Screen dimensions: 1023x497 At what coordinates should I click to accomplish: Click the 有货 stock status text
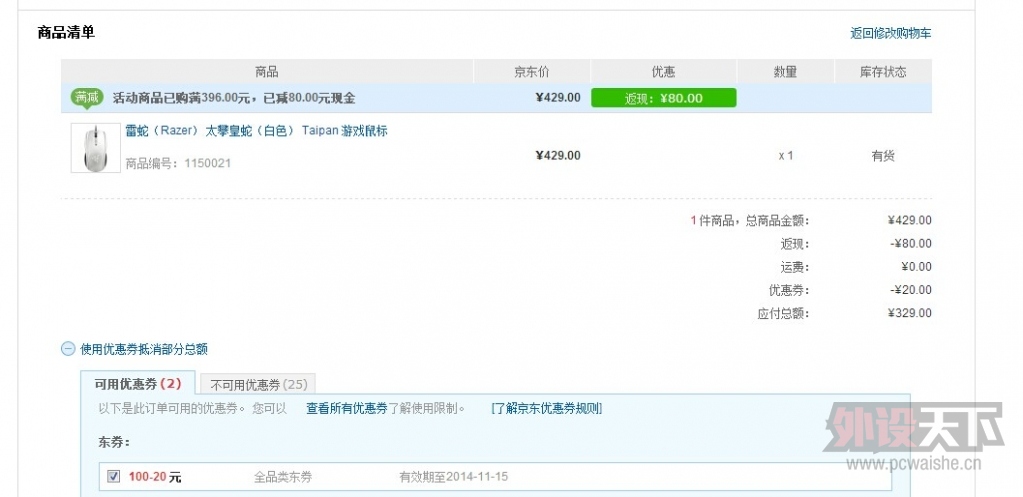pos(883,156)
